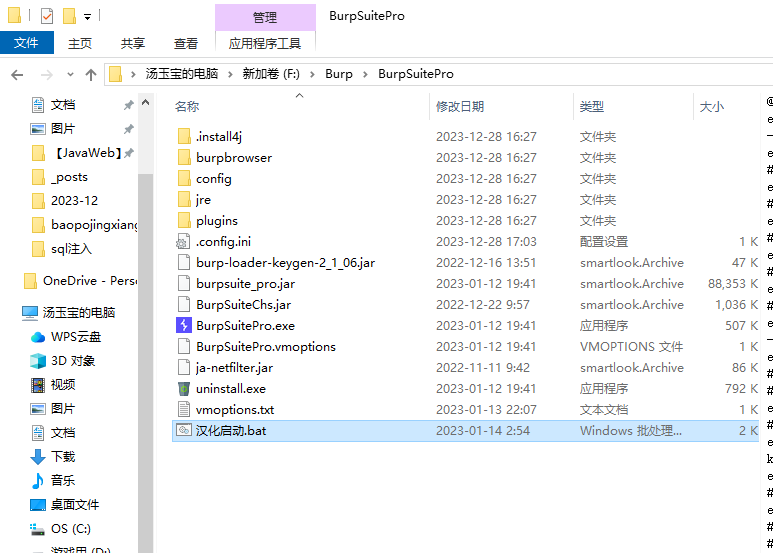This screenshot has width=773, height=553.
Task: Click the .install4j folder icon
Action: (184, 137)
